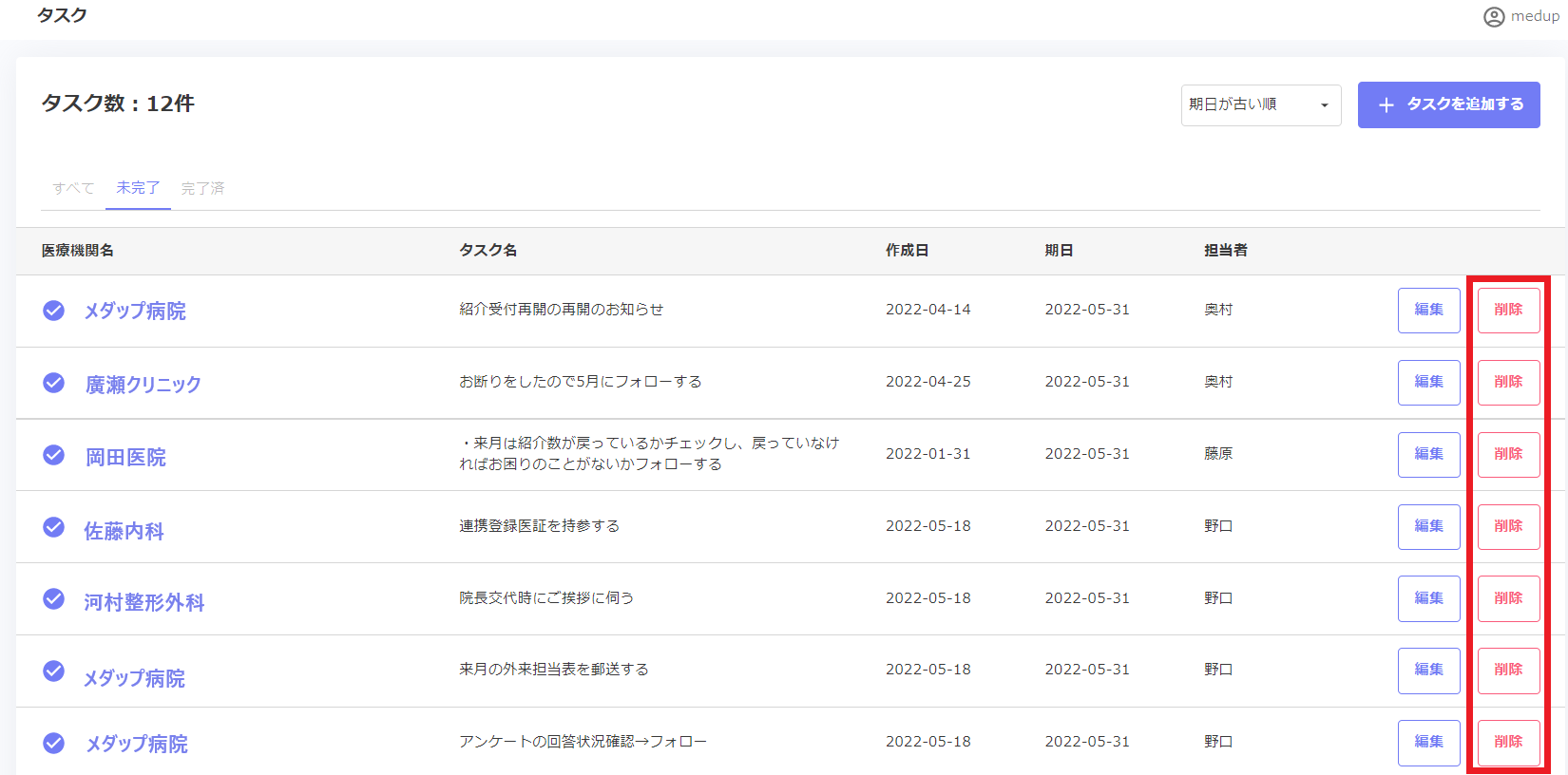Click the 2022-01-31 creation date cell
The image size is (1568, 775).
click(x=928, y=454)
